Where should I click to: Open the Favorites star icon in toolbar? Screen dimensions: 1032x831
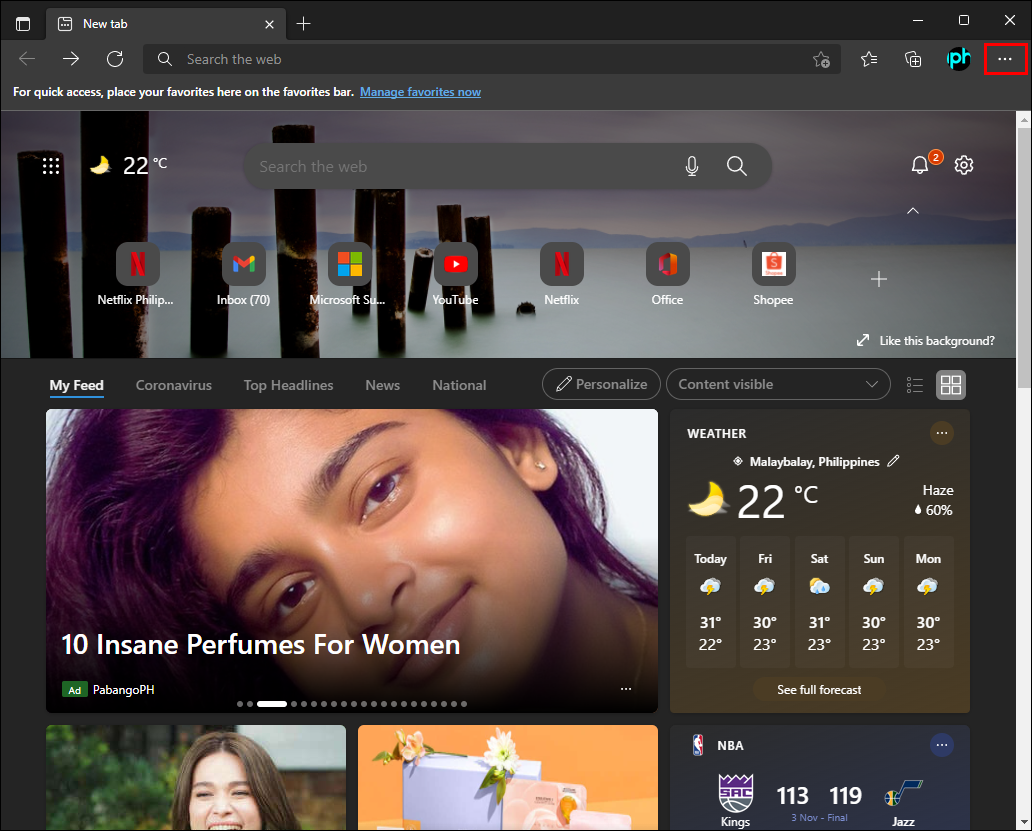[869, 59]
